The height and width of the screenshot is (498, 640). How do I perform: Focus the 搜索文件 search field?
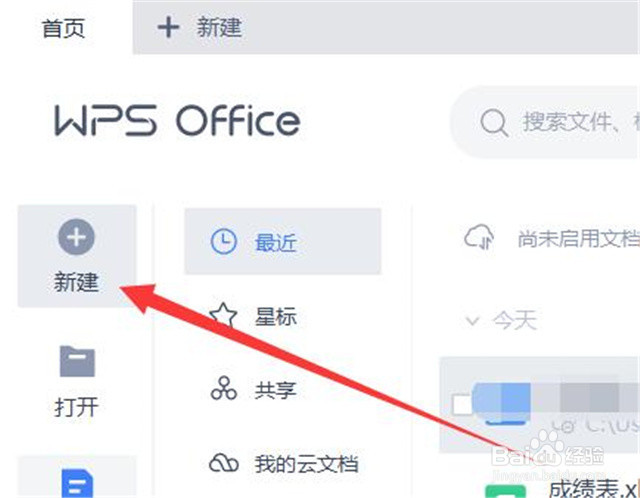[545, 122]
